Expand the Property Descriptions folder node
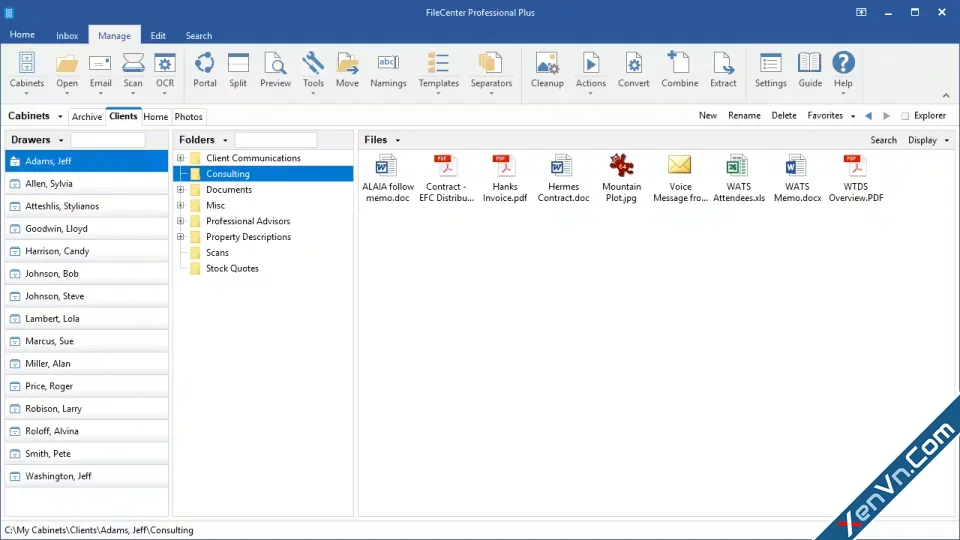Screen dimensions: 960x540 181,237
